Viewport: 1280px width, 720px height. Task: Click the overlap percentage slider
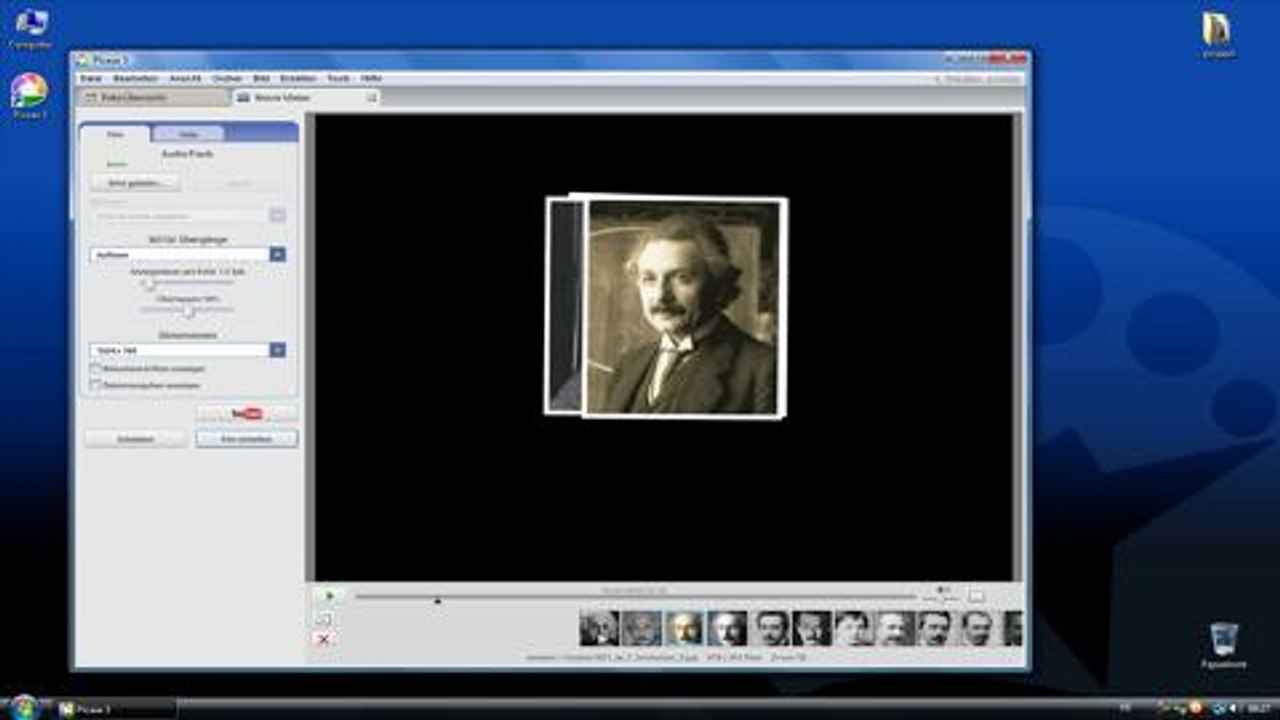pyautogui.click(x=188, y=311)
